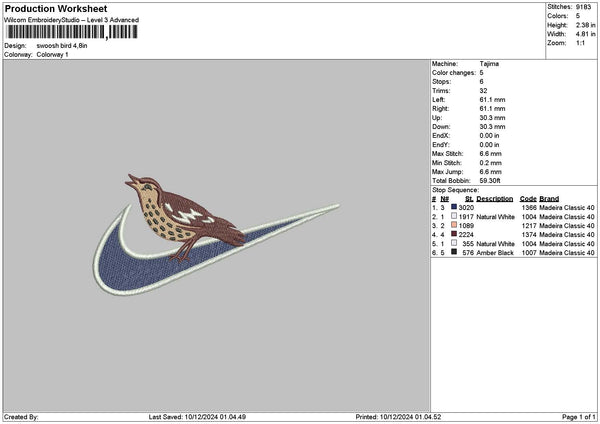Click the Description column header
Viewport: 600px width, 424px height.
click(x=494, y=199)
